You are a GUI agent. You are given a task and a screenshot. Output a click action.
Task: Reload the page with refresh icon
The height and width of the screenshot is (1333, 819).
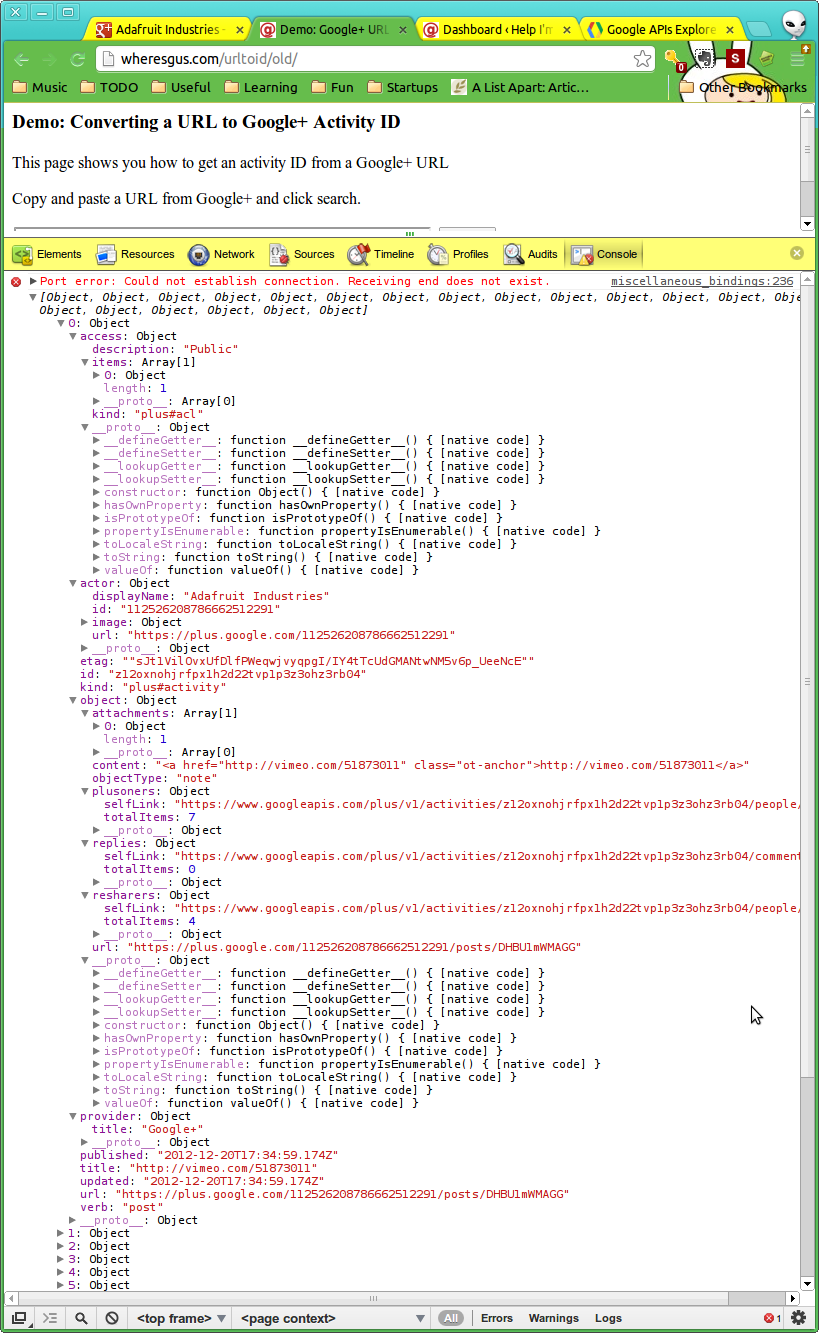click(x=78, y=59)
